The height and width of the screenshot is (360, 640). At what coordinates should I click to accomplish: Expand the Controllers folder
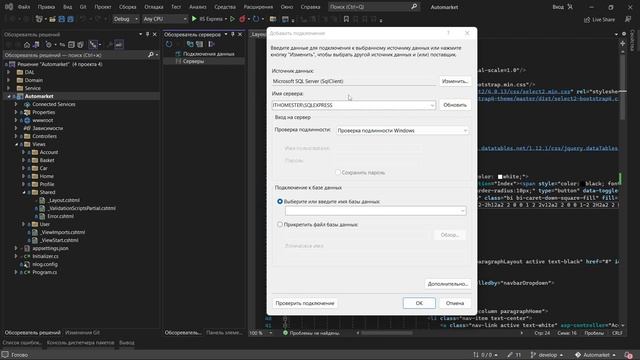pyautogui.click(x=16, y=136)
